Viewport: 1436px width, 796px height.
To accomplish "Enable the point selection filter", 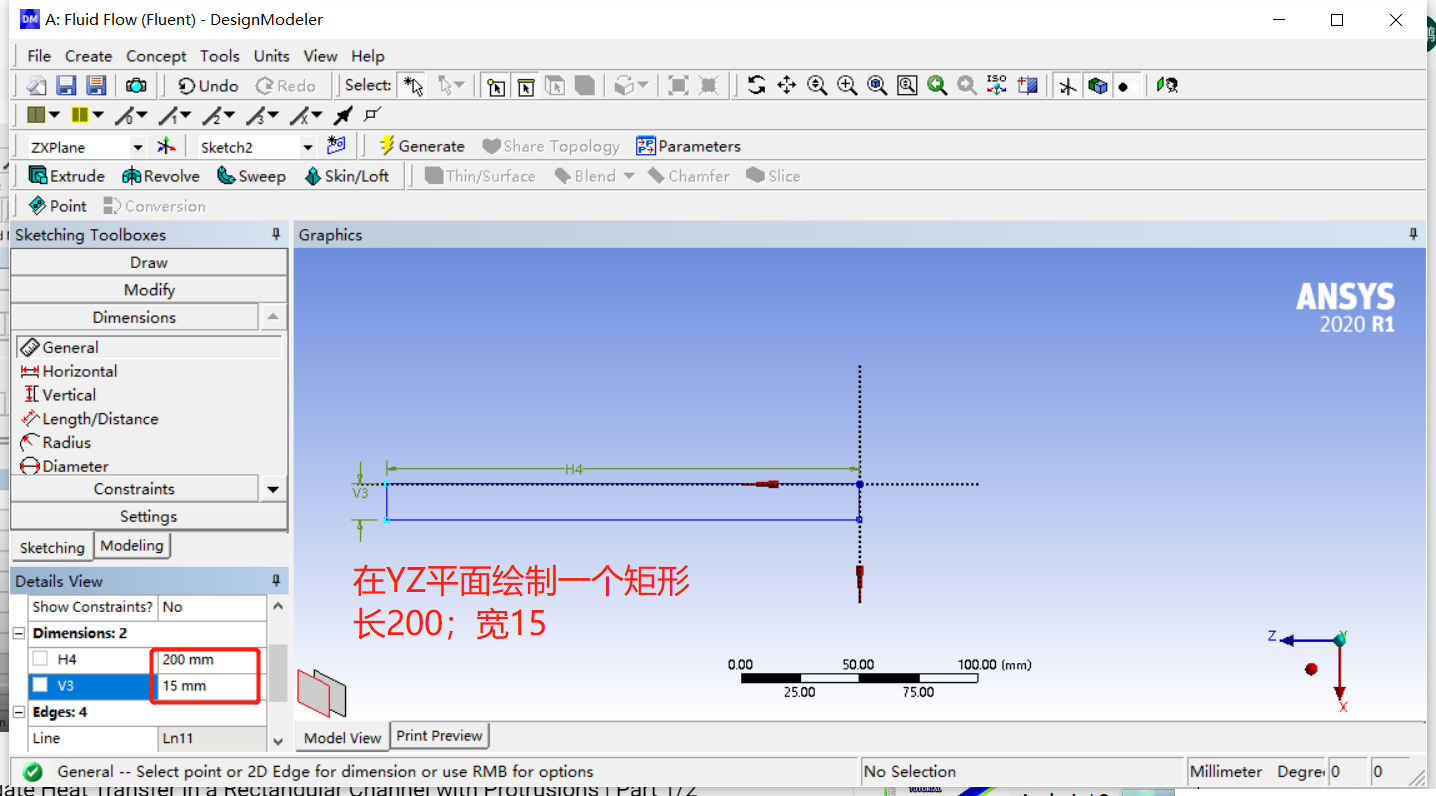I will pos(496,86).
